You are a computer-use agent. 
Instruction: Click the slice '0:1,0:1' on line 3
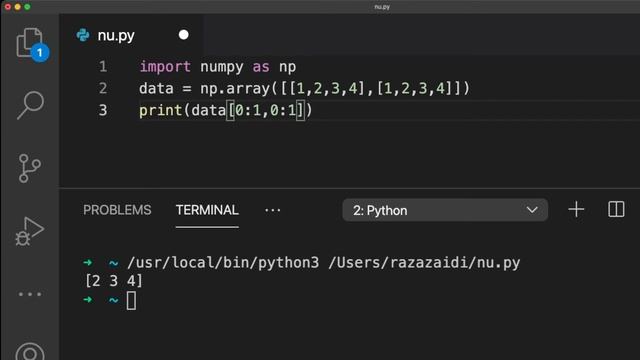[x=266, y=110]
